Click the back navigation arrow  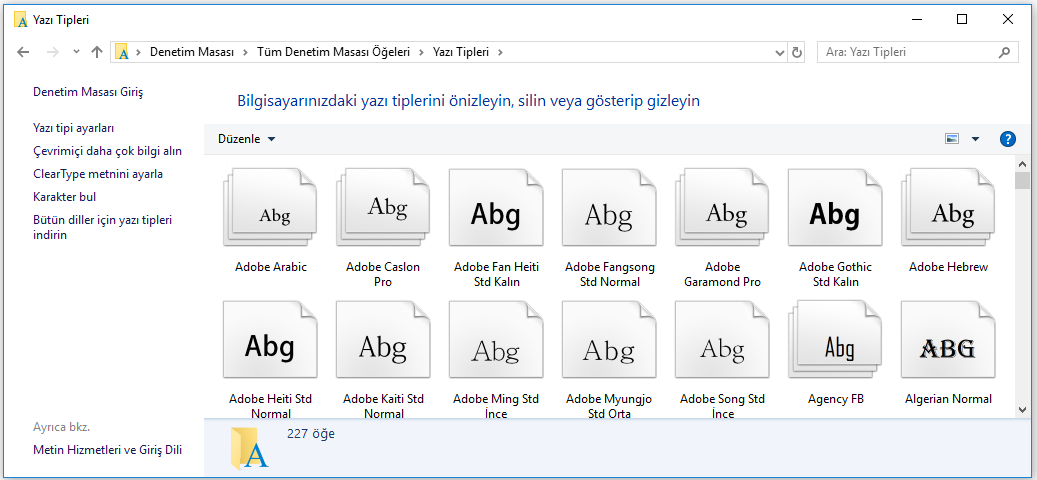coord(24,52)
